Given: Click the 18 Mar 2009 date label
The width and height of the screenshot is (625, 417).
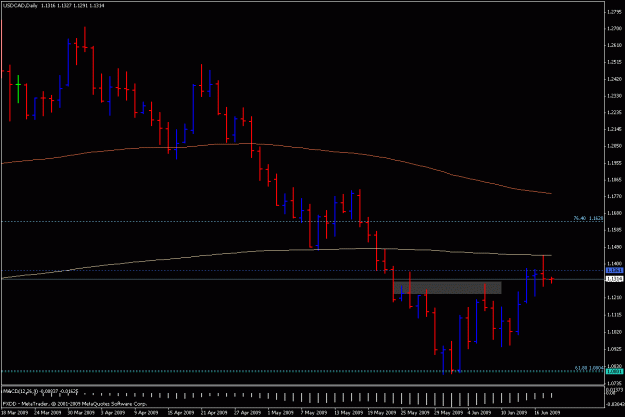Looking at the screenshot, I should click(14, 413).
